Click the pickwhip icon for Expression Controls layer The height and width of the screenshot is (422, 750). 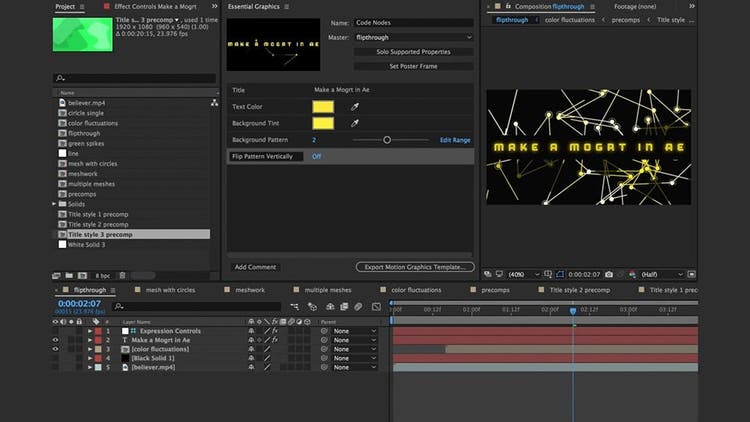click(x=324, y=331)
